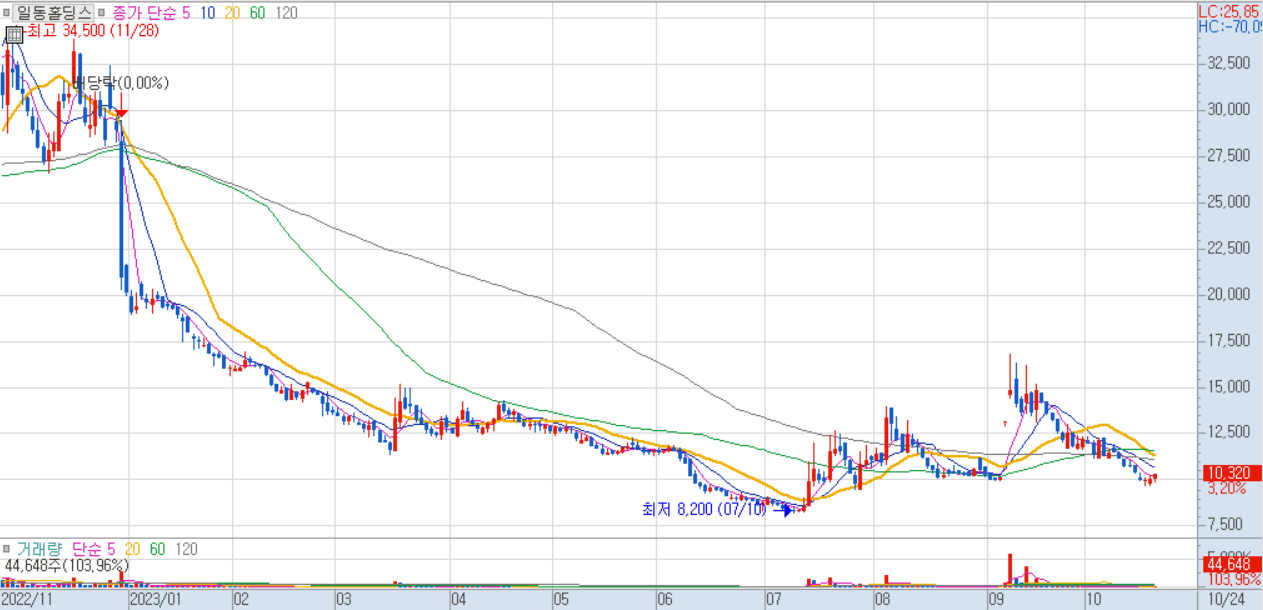
Task: Click the 최저 8,200 (07/10) low label
Action: (704, 509)
